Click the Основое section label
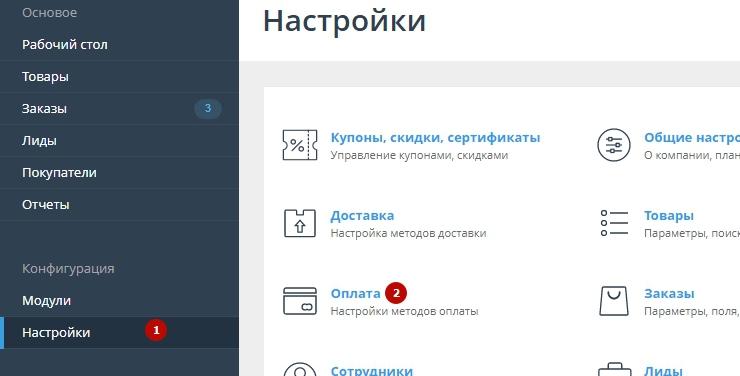 click(x=50, y=13)
